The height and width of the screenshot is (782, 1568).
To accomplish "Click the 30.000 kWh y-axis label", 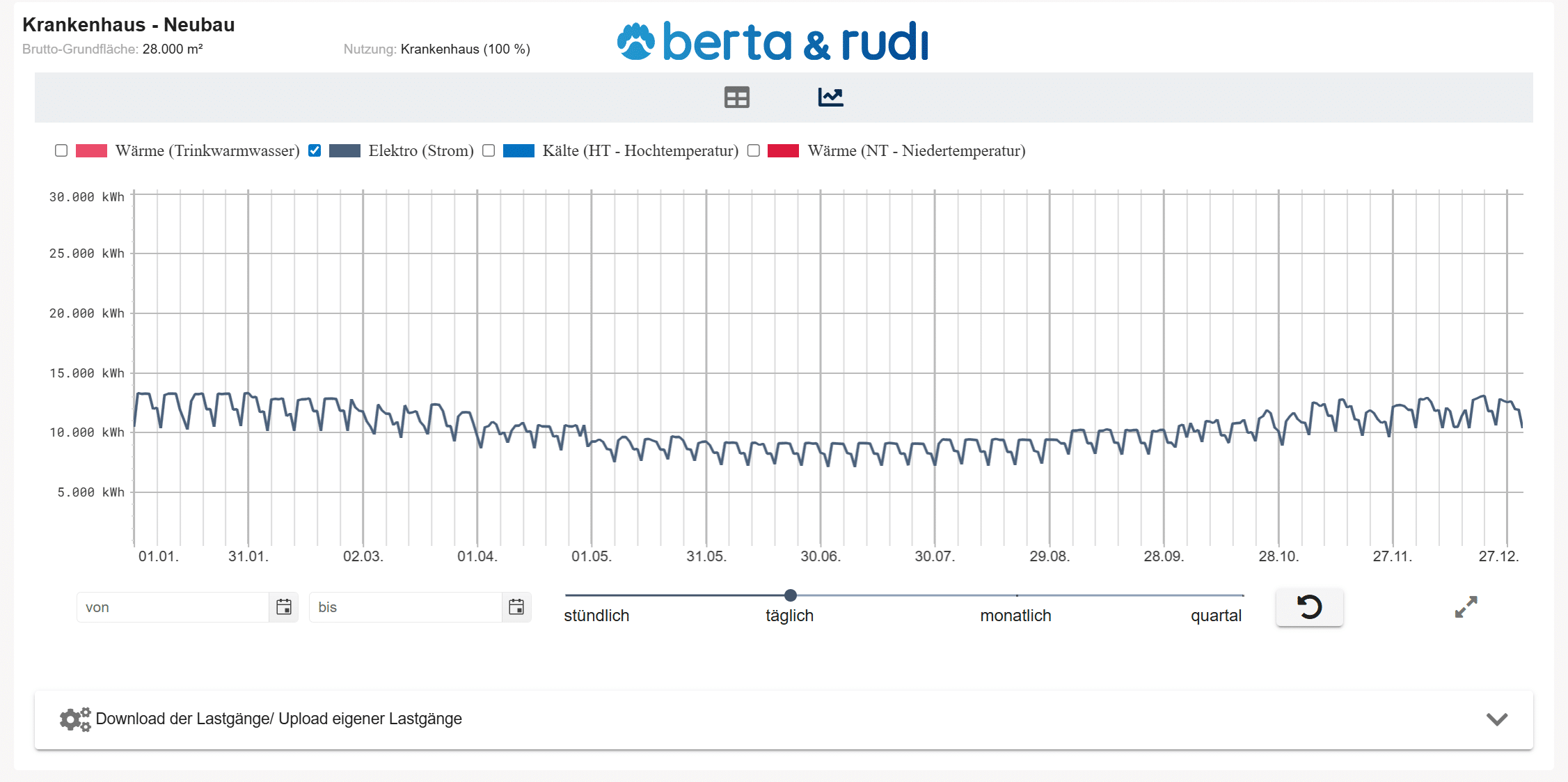I will coord(87,197).
